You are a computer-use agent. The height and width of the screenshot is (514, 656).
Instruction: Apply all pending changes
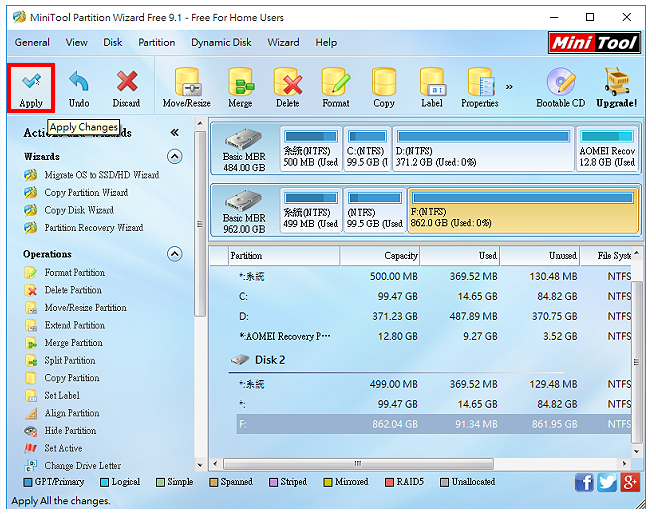tap(31, 88)
